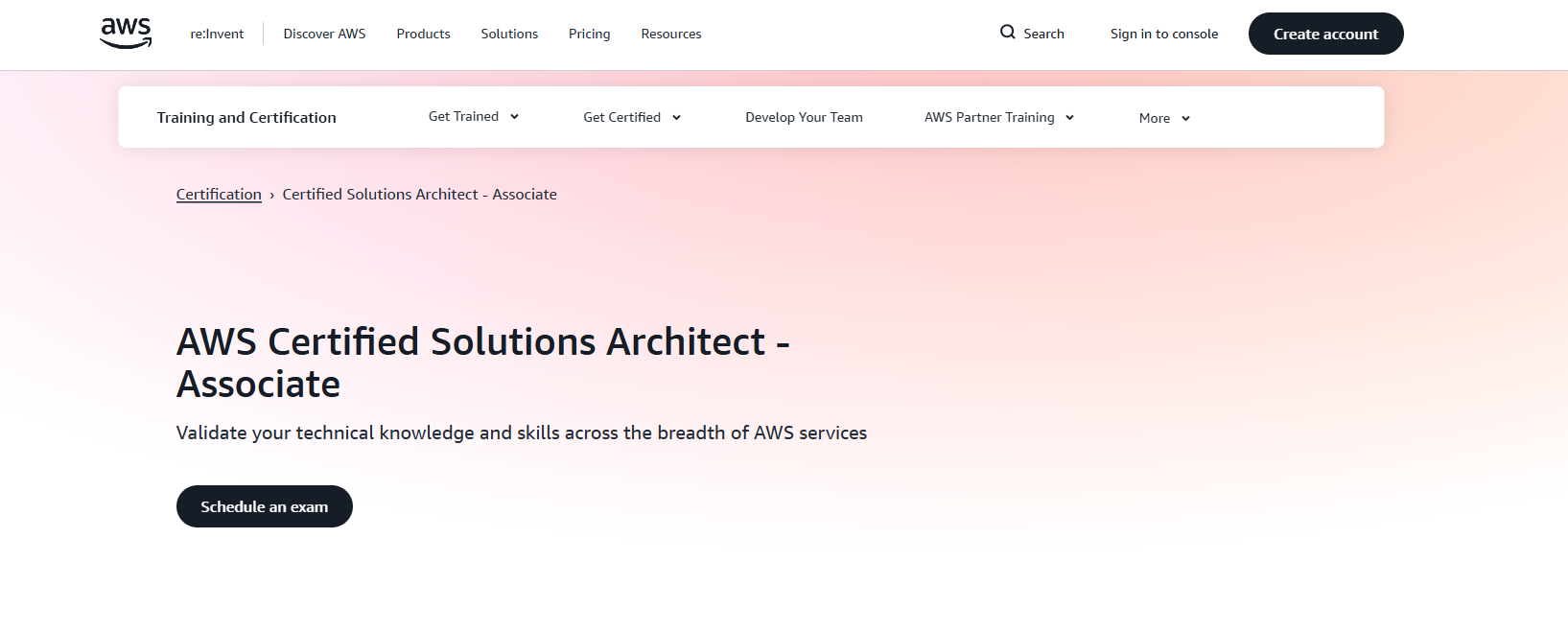
Task: Click the search magnifier icon
Action: point(1008,33)
